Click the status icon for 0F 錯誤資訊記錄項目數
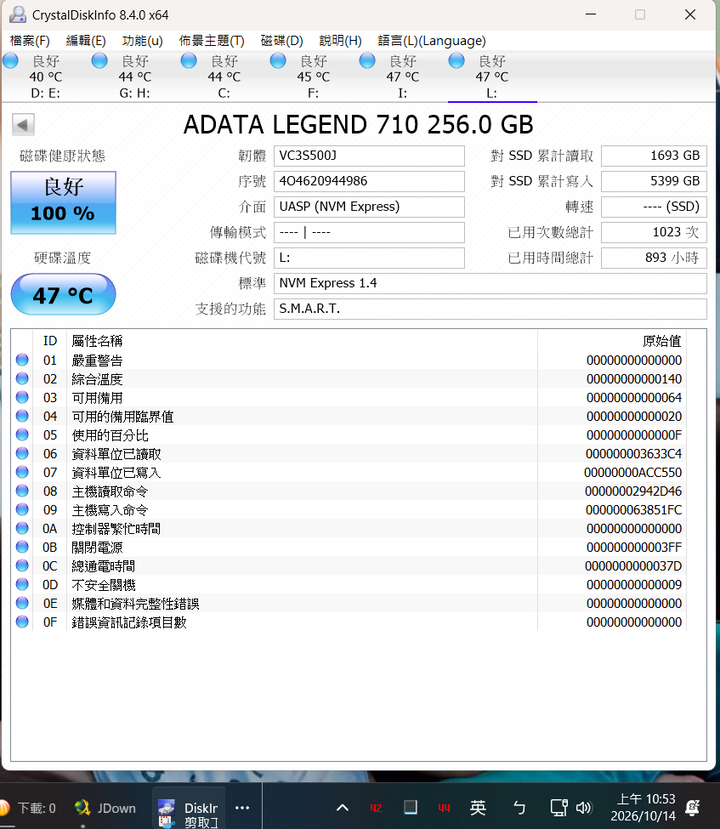The height and width of the screenshot is (829, 720). (22, 622)
